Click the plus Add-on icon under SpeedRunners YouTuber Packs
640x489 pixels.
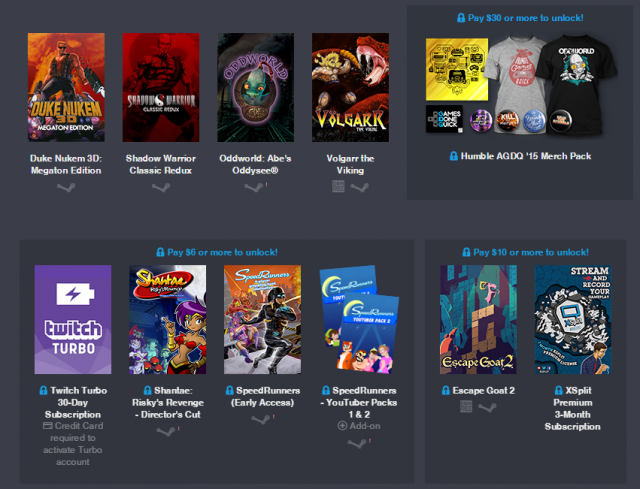tap(342, 425)
